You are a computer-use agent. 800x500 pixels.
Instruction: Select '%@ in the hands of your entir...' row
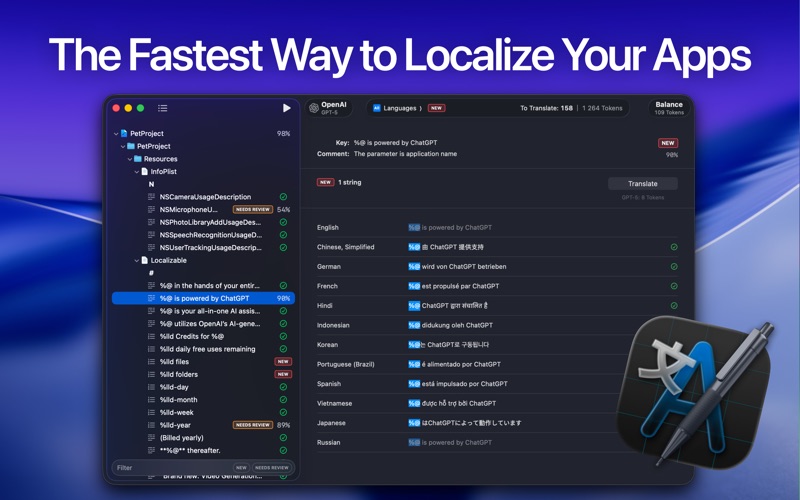point(203,286)
